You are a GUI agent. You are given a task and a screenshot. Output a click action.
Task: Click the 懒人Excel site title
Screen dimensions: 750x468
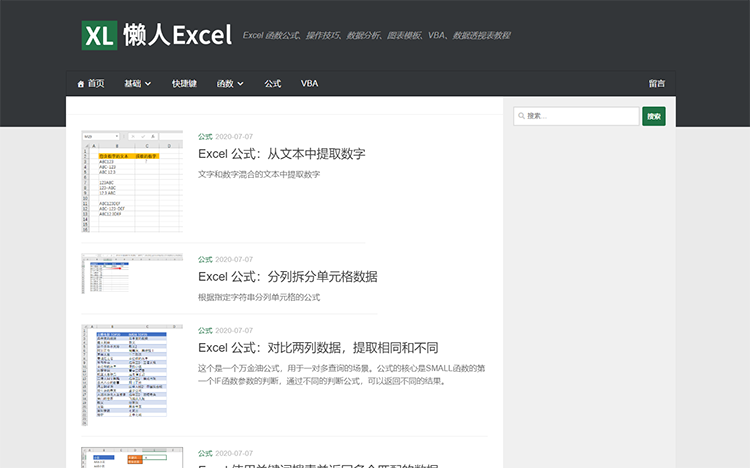pos(177,36)
